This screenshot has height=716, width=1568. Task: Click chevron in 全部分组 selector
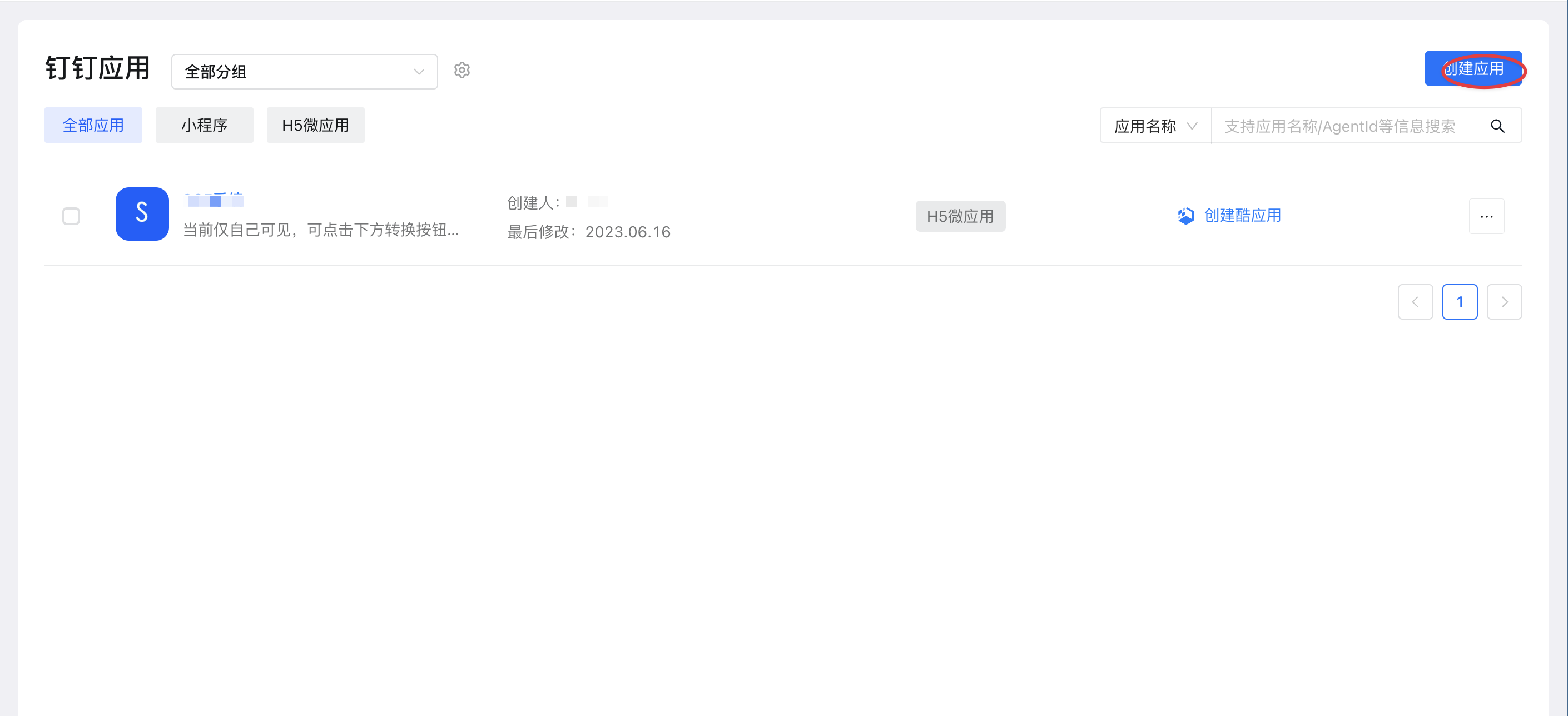click(419, 72)
